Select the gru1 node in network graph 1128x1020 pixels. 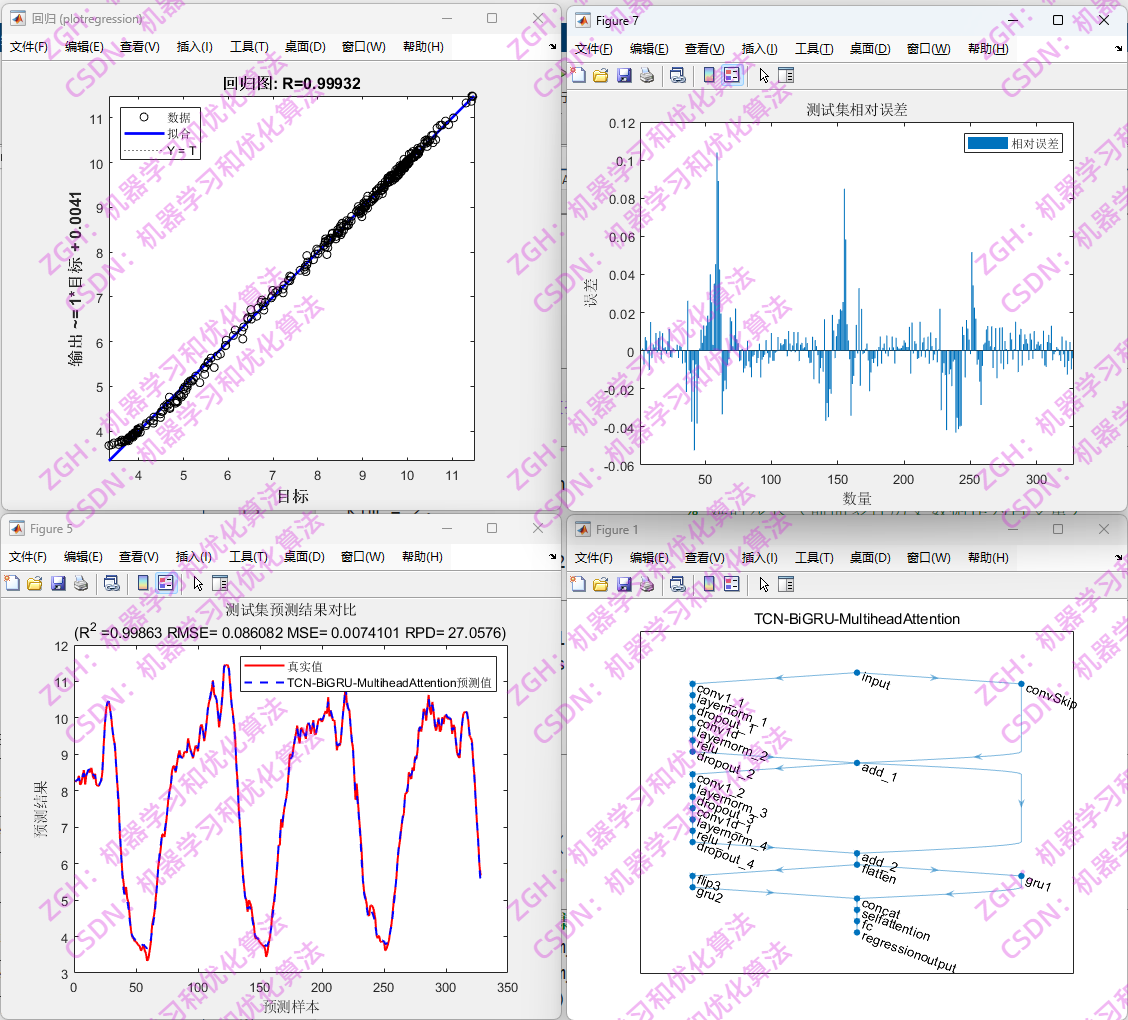click(x=1021, y=875)
